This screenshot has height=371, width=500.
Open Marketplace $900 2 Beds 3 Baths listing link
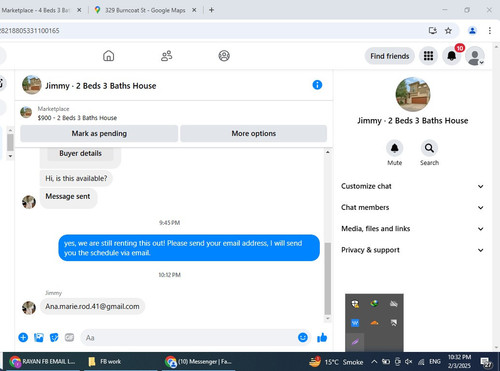point(77,113)
